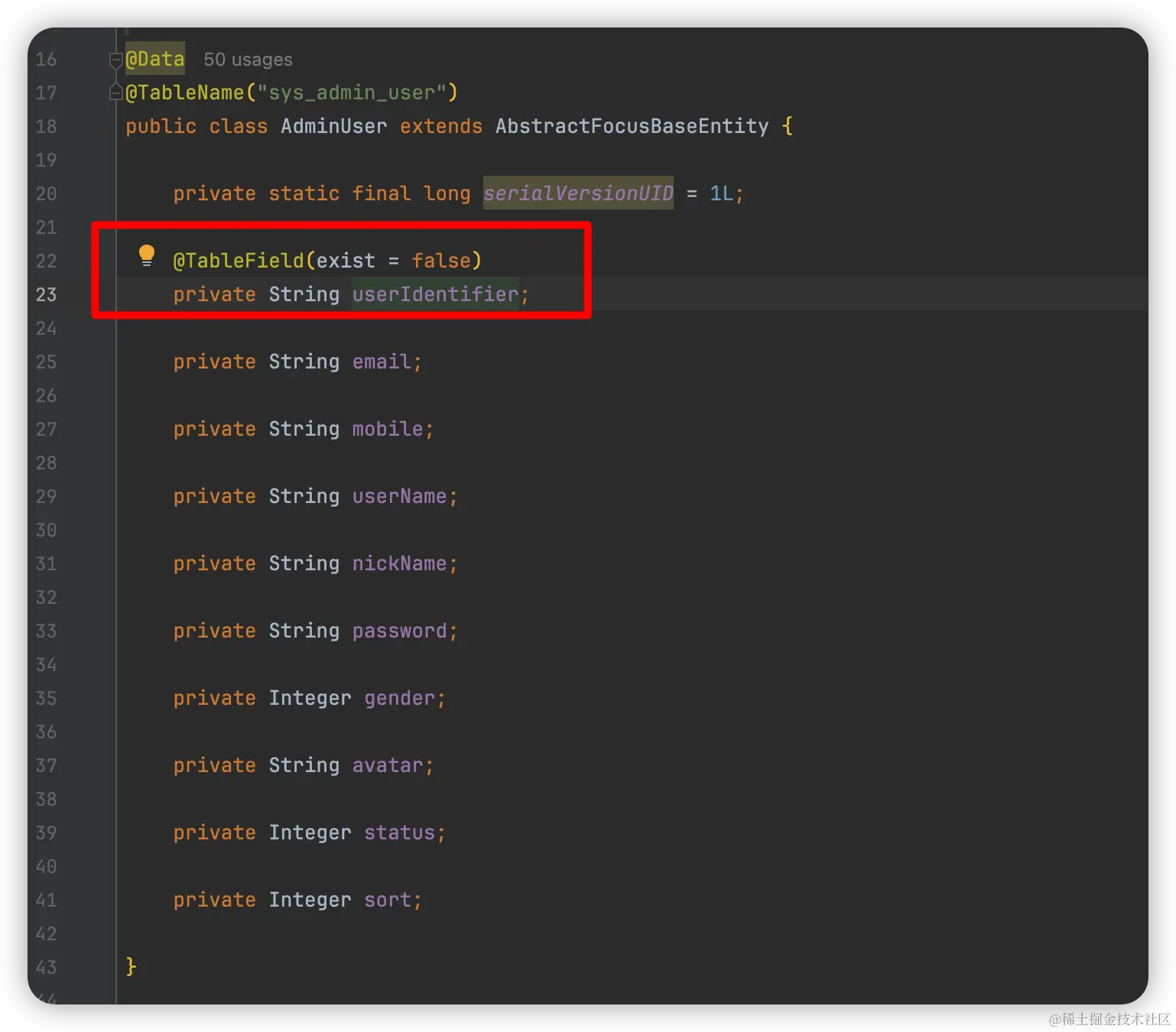The height and width of the screenshot is (1032, 1176).
Task: Click the serialVersionUID field name
Action: point(578,193)
